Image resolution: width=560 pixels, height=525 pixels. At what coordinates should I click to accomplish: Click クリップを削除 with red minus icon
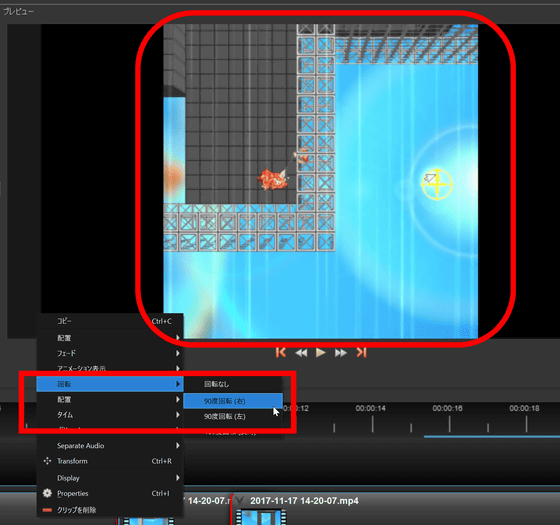click(110, 510)
